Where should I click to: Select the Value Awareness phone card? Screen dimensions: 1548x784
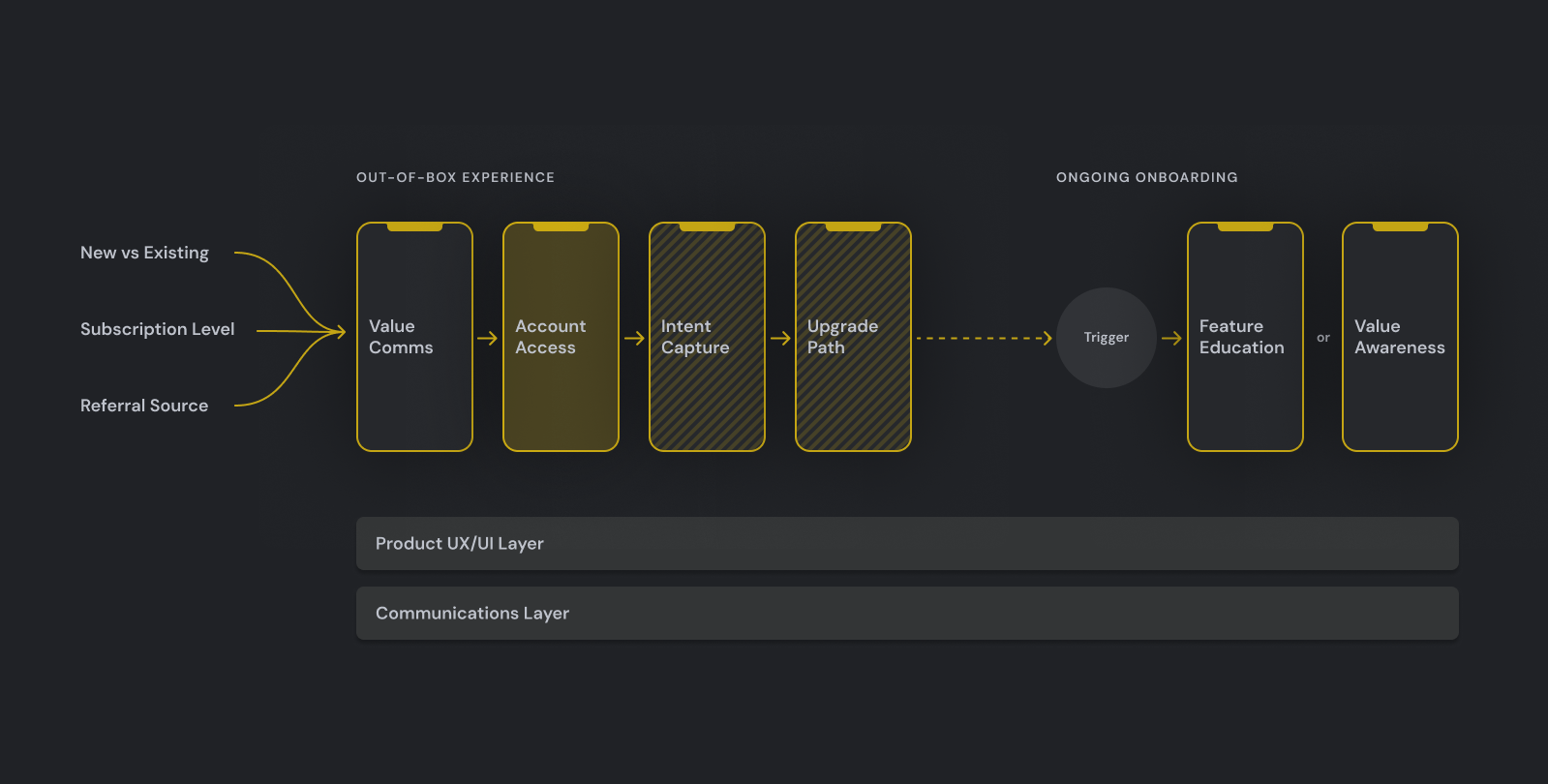1400,337
